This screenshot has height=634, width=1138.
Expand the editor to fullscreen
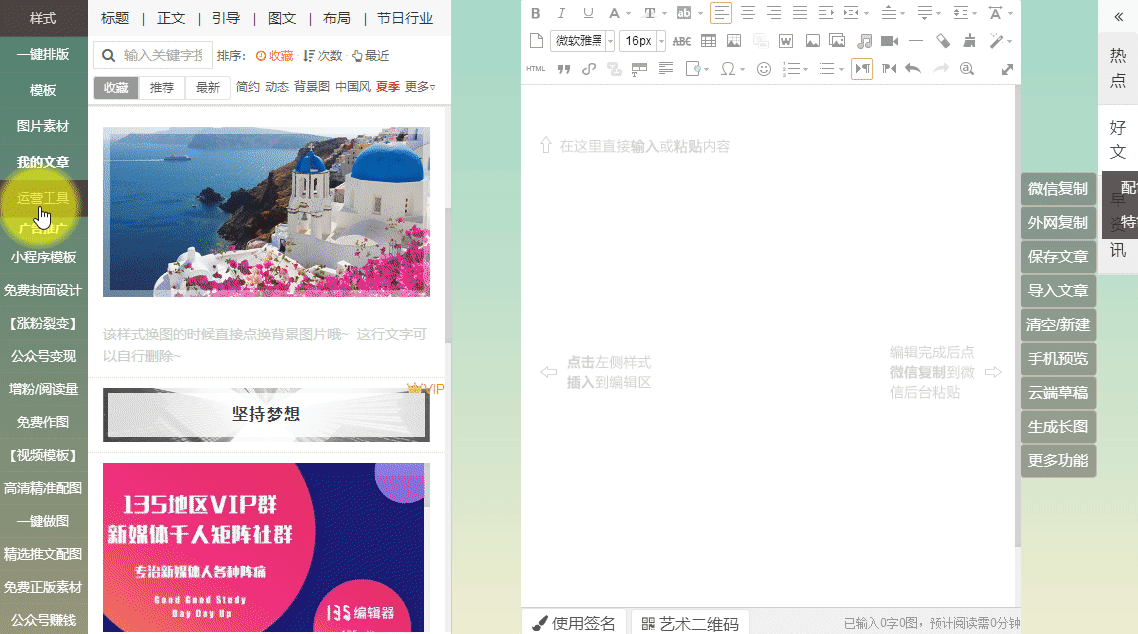(1007, 70)
